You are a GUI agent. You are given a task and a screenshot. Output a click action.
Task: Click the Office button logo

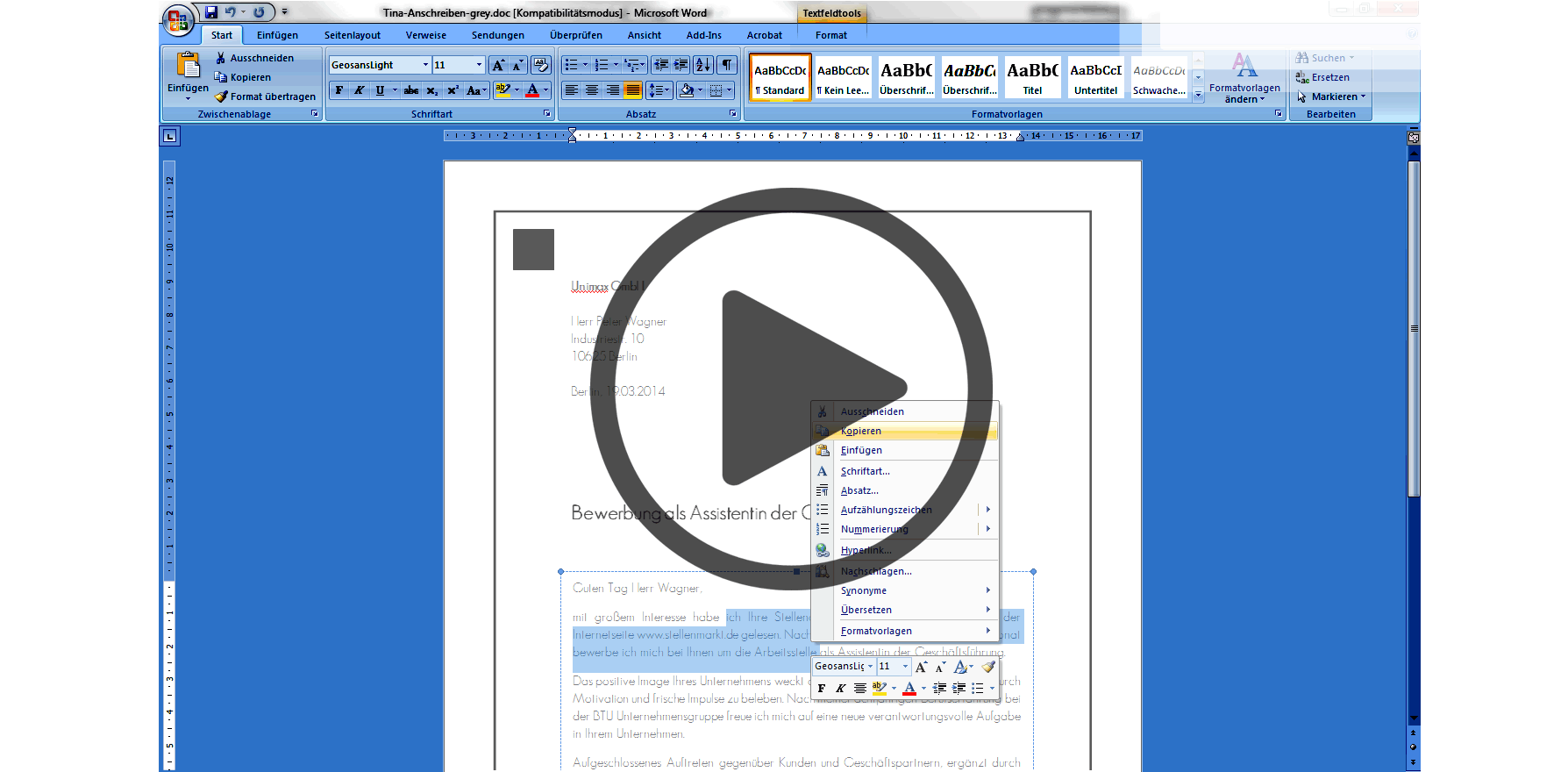[178, 20]
